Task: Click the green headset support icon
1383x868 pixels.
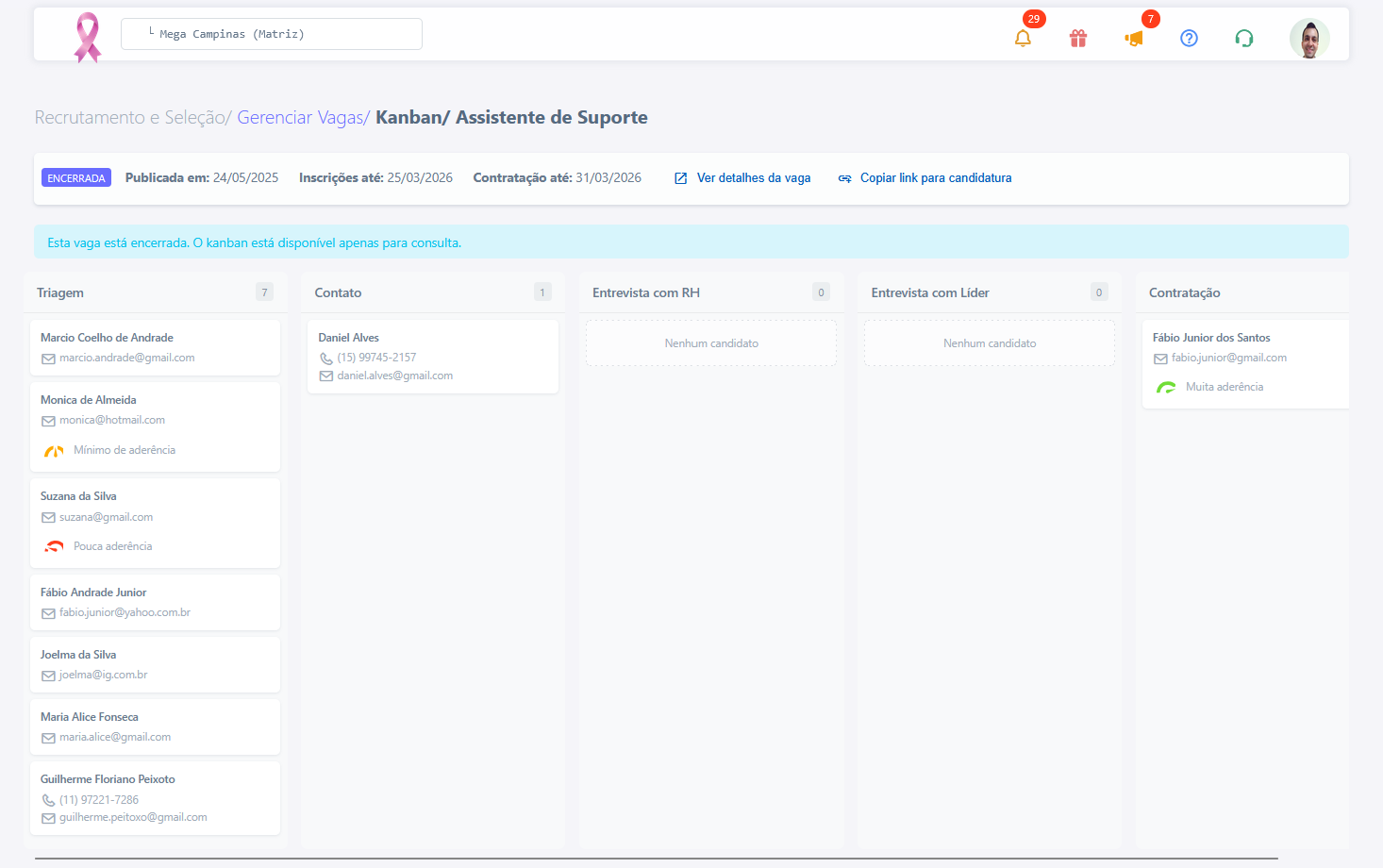Action: [x=1244, y=39]
